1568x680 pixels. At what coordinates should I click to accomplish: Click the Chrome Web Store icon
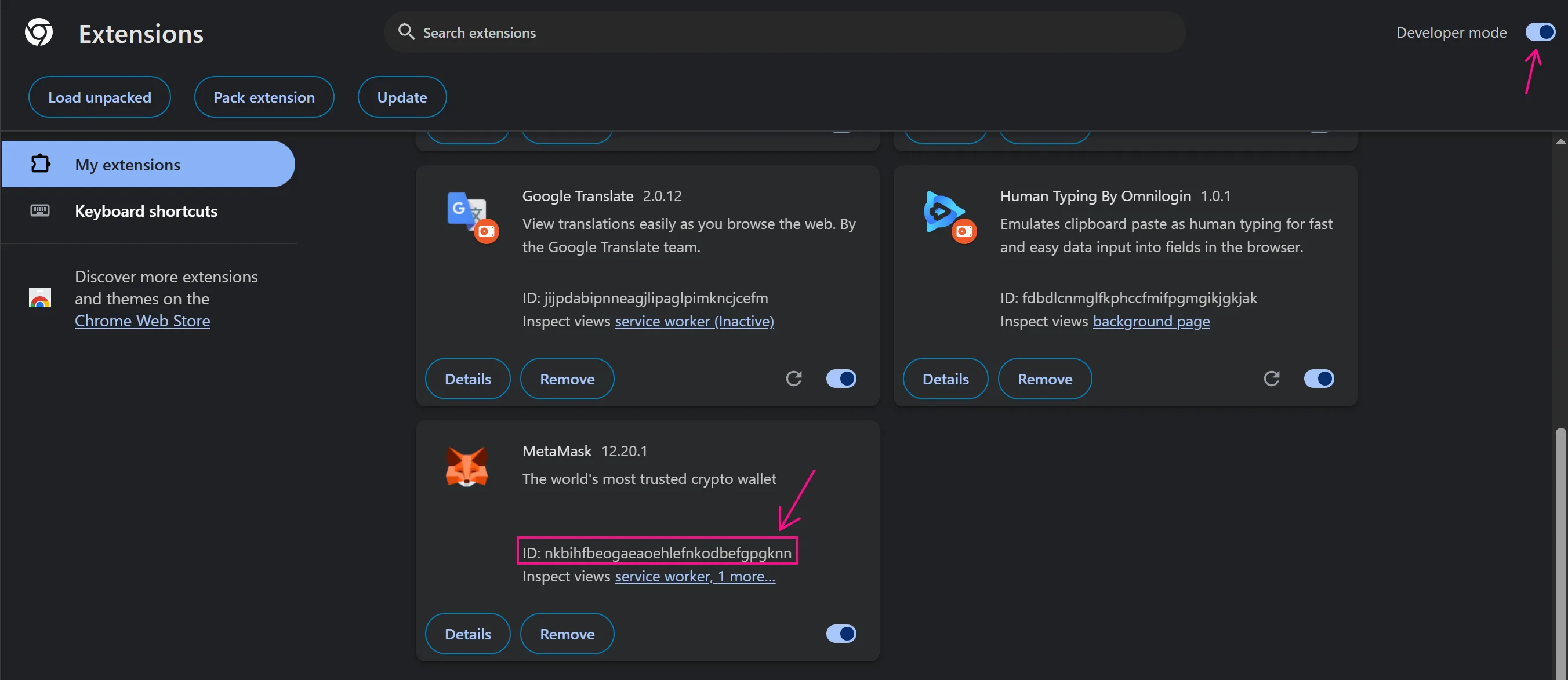click(39, 299)
